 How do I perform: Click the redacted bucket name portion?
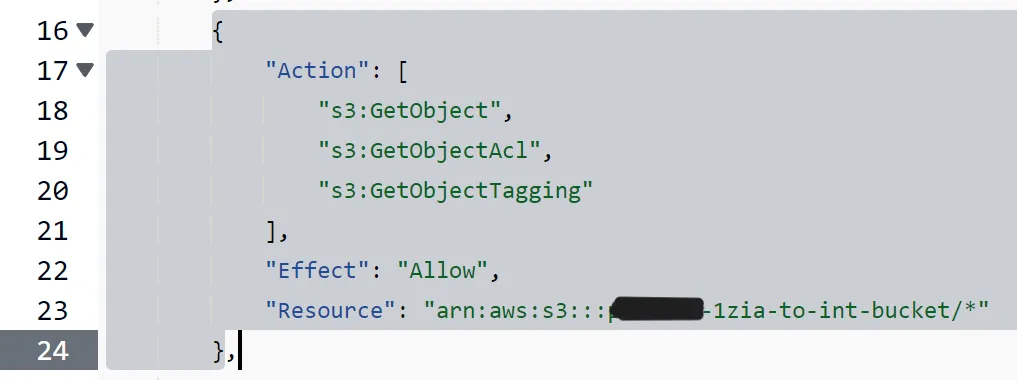click(658, 310)
